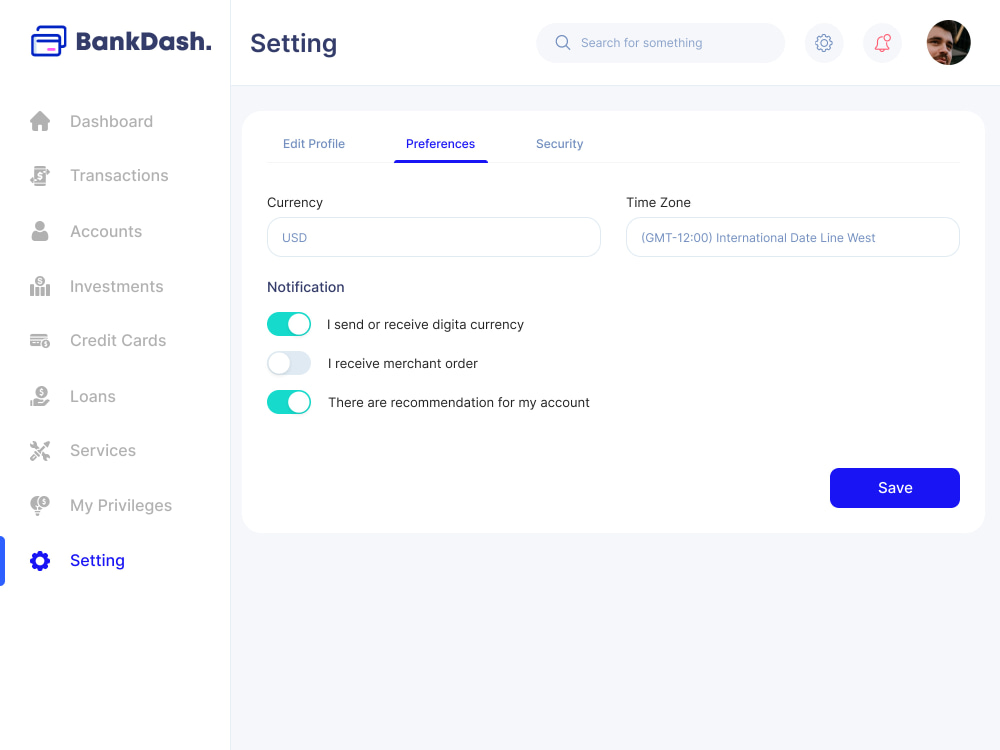Viewport: 1000px width, 750px height.
Task: Click text 'I send or receive digita currency'
Action: coord(425,324)
